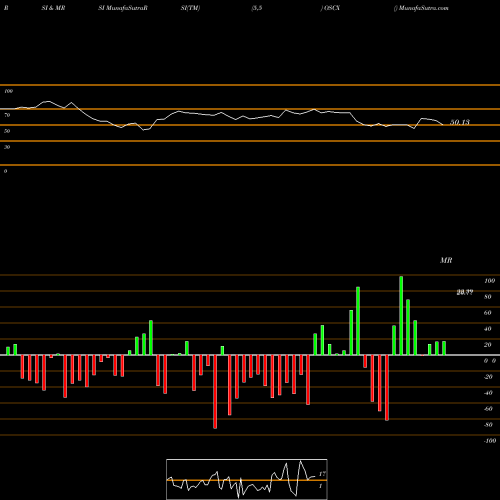Click the last green MR bar
The image size is (500, 500).
(x=444, y=348)
